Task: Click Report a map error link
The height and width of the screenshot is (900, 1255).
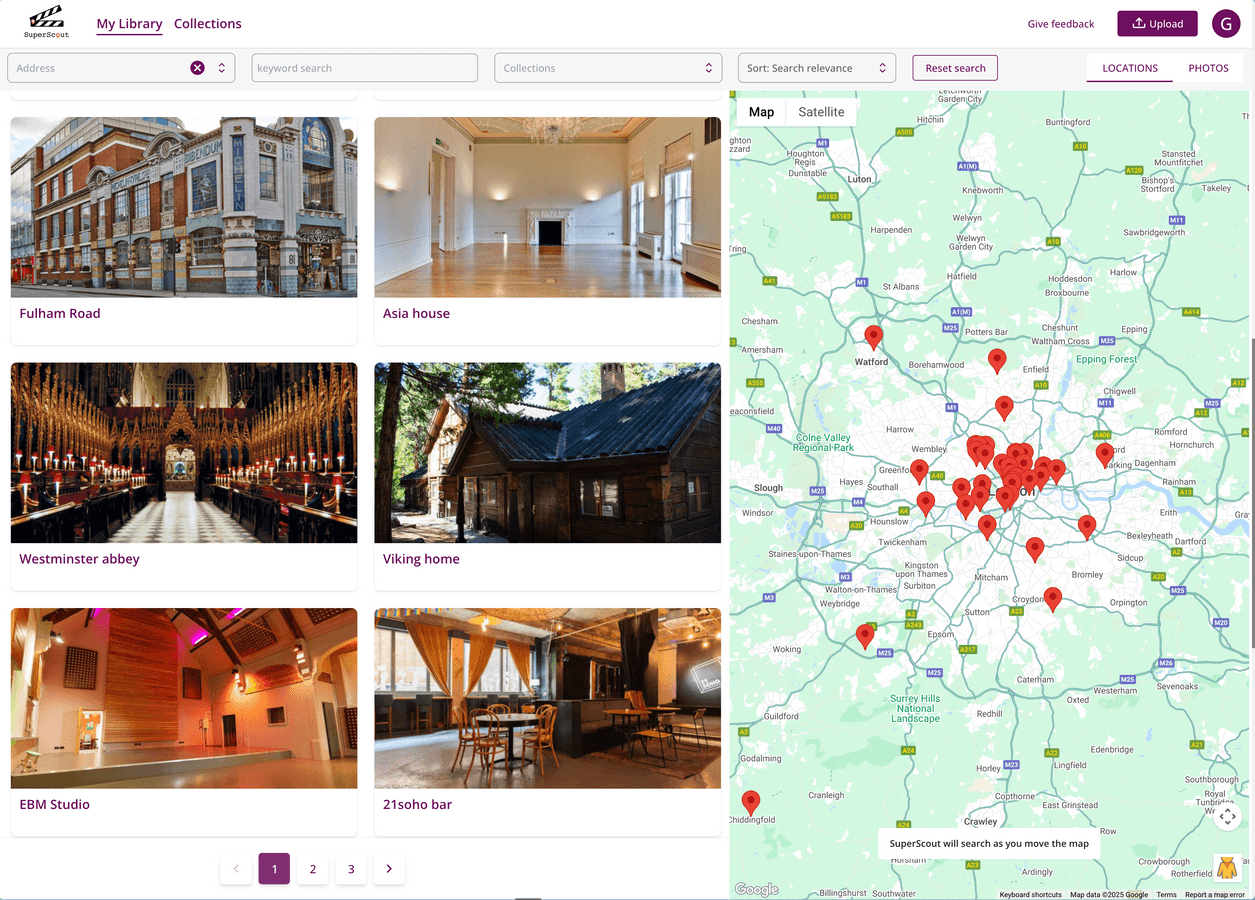Action: 1215,895
